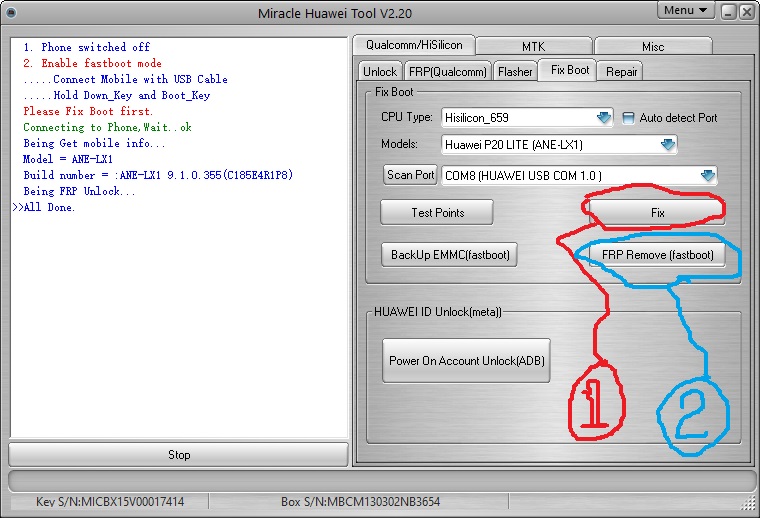This screenshot has width=760, height=518.
Task: Click the Key S/N status entry
Action: (110, 502)
